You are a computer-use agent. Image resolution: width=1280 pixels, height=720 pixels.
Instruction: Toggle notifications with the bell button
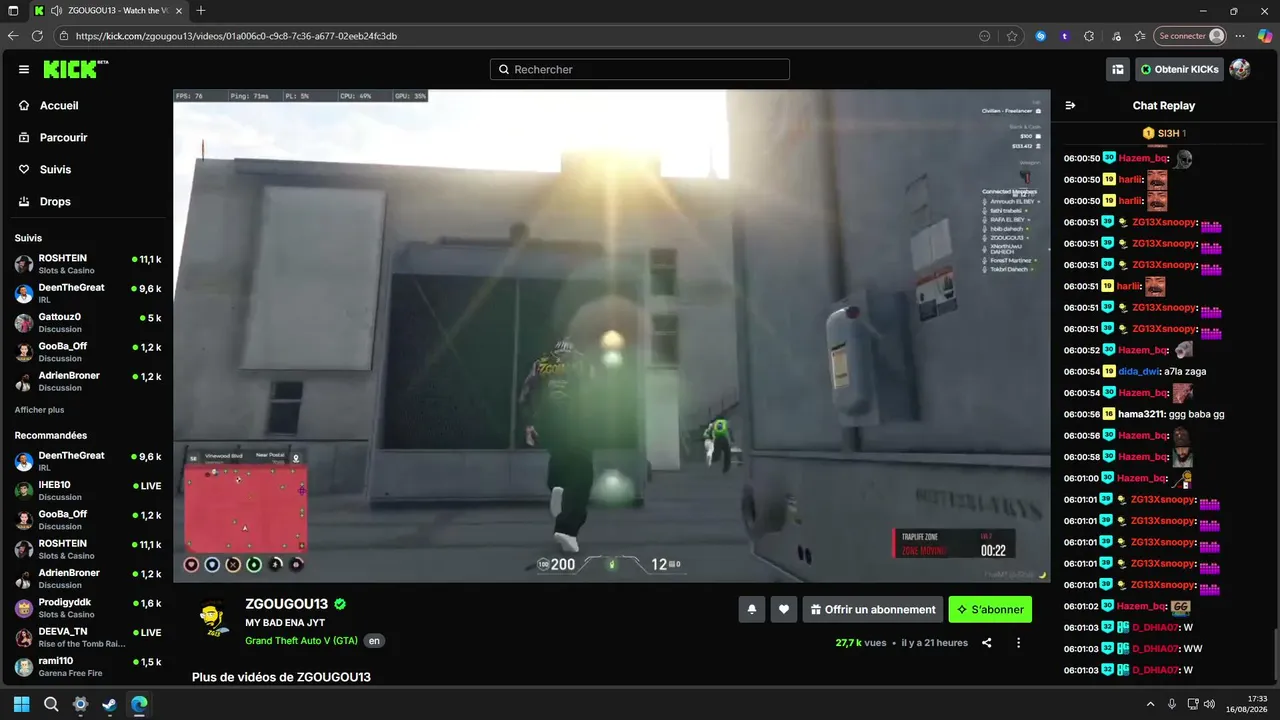[x=752, y=609]
